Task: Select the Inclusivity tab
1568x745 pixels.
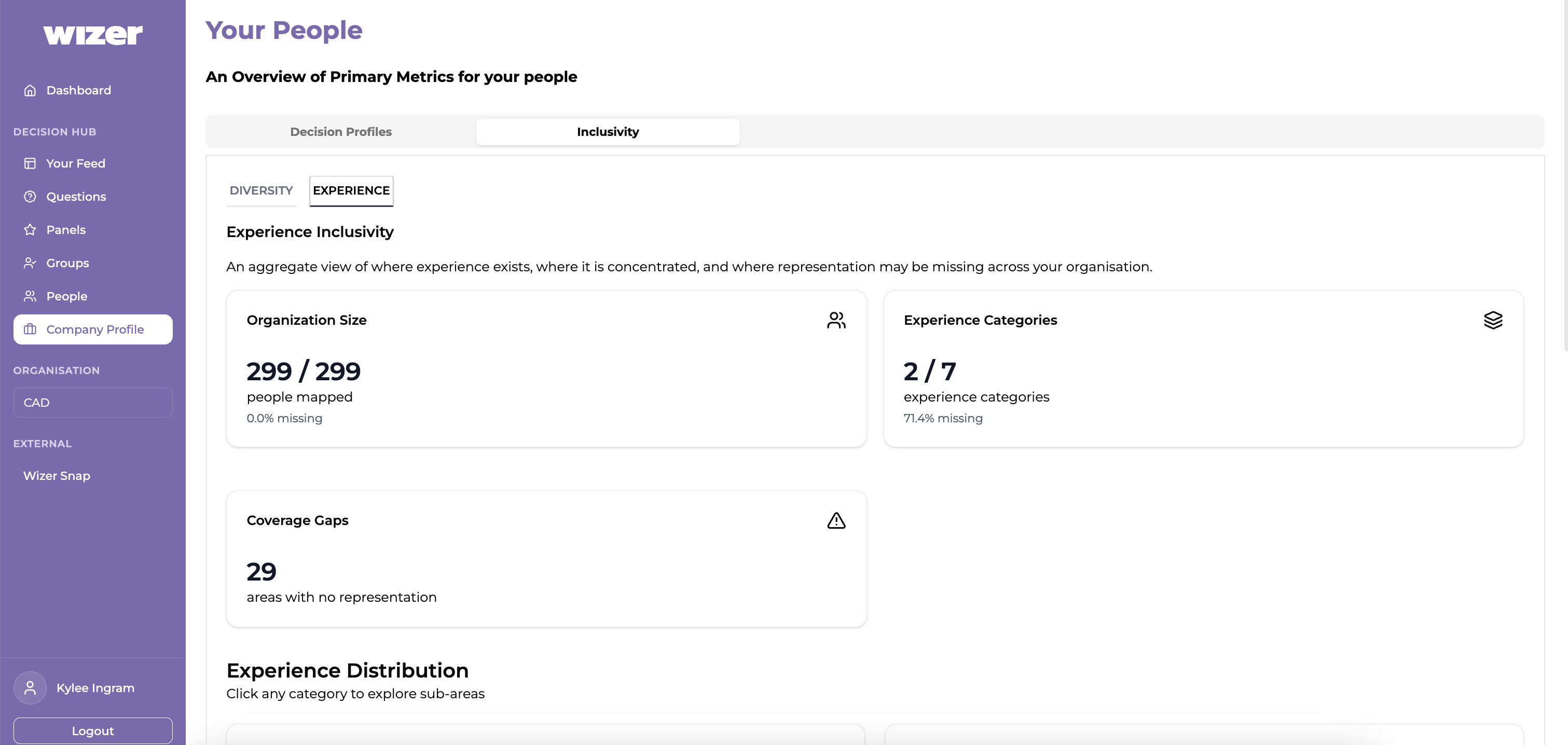Action: [x=608, y=132]
